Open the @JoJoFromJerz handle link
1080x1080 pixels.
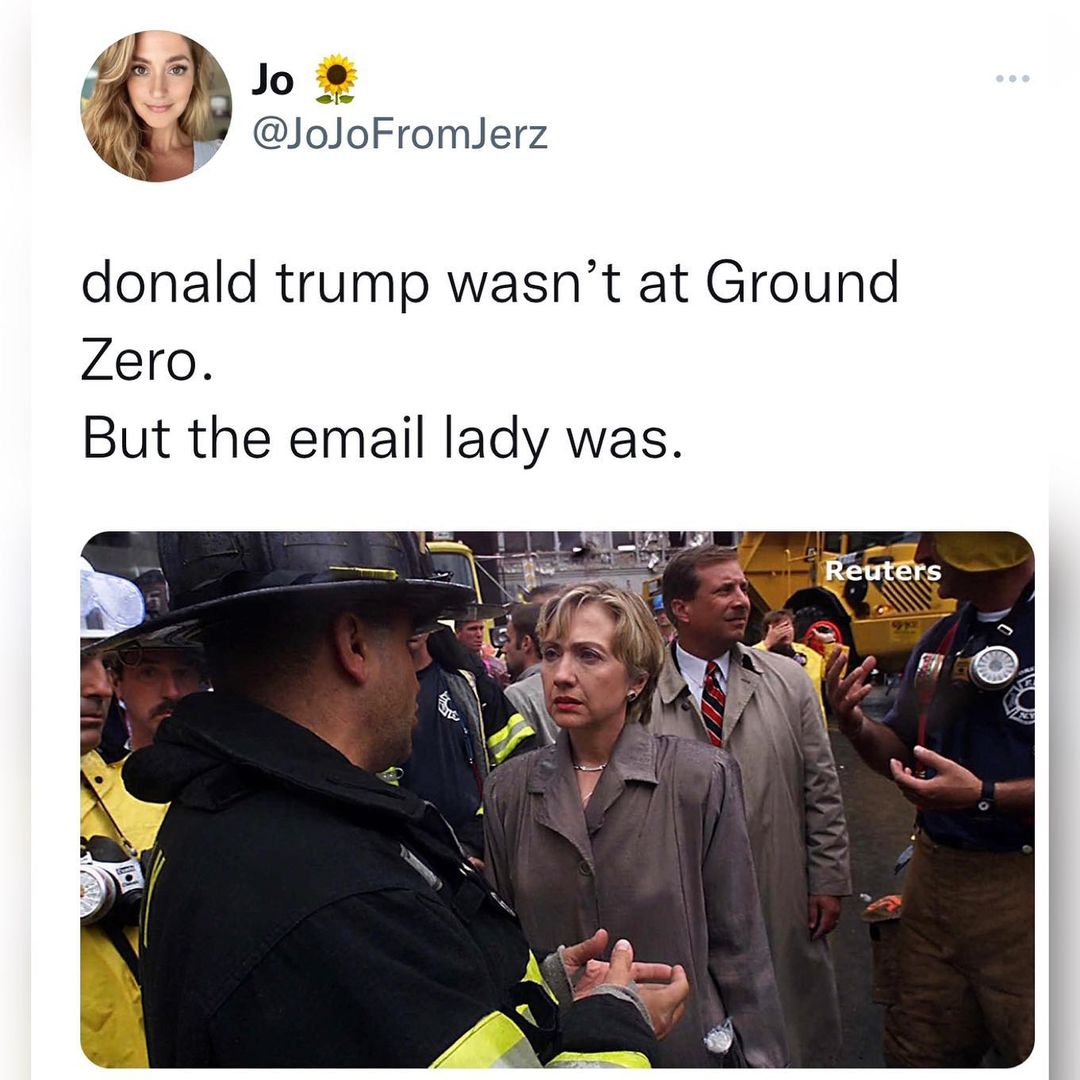point(400,134)
